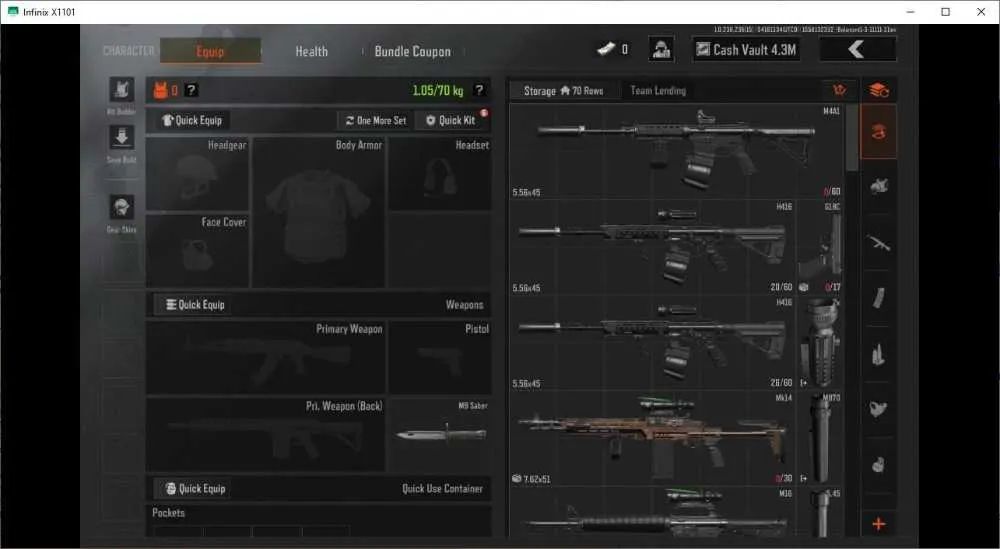The image size is (1000, 549).
Task: Open the Team Lending tab
Action: tap(658, 91)
